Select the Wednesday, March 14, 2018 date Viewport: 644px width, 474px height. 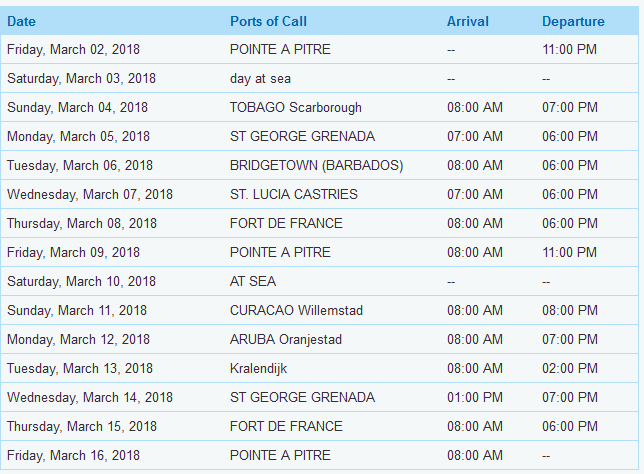(90, 397)
